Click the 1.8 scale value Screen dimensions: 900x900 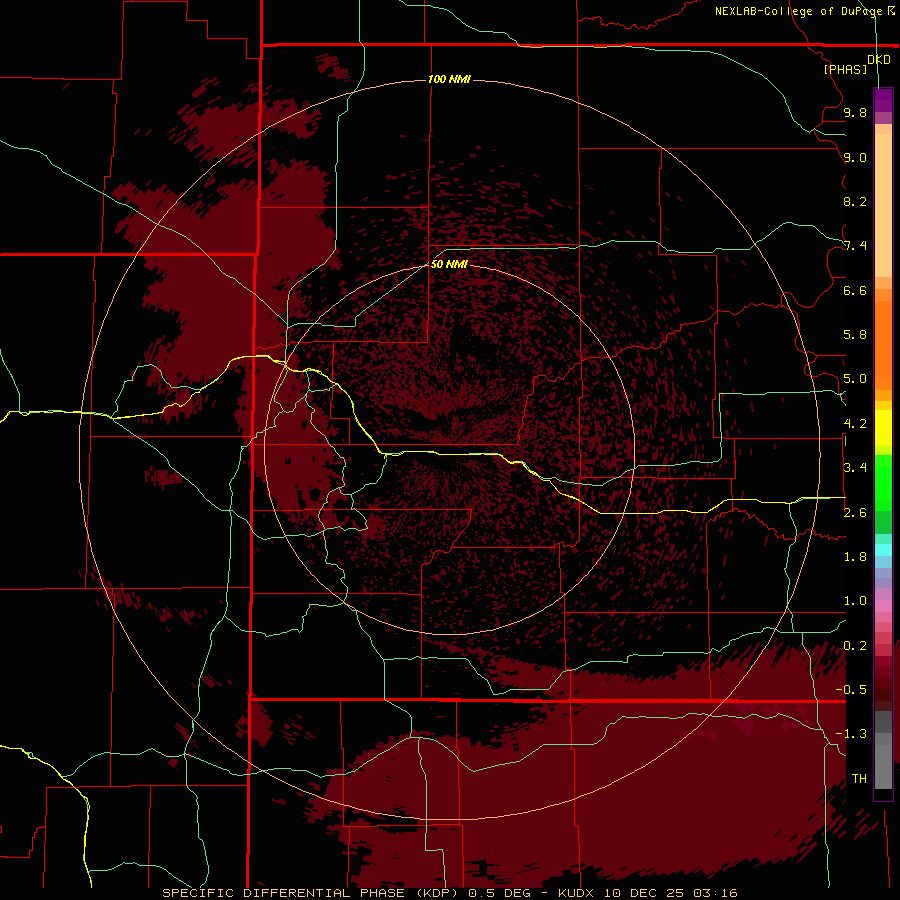(x=855, y=557)
